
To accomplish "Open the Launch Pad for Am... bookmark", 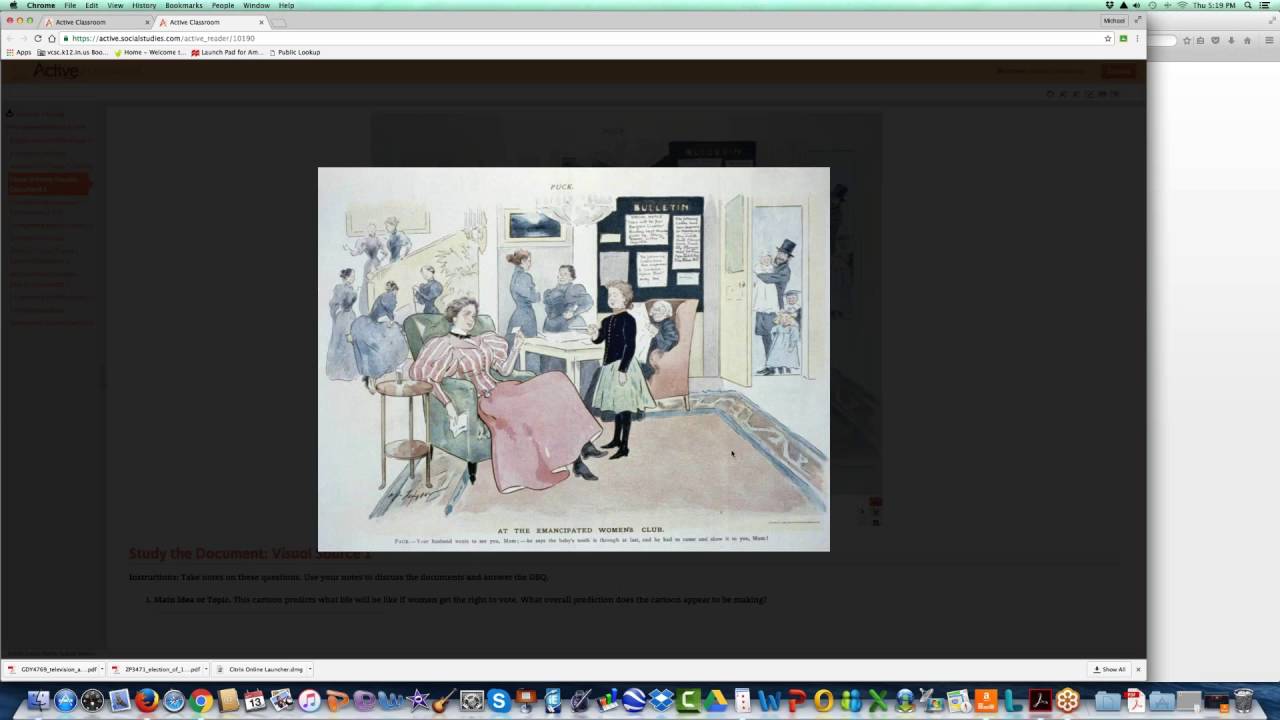I will [x=227, y=52].
